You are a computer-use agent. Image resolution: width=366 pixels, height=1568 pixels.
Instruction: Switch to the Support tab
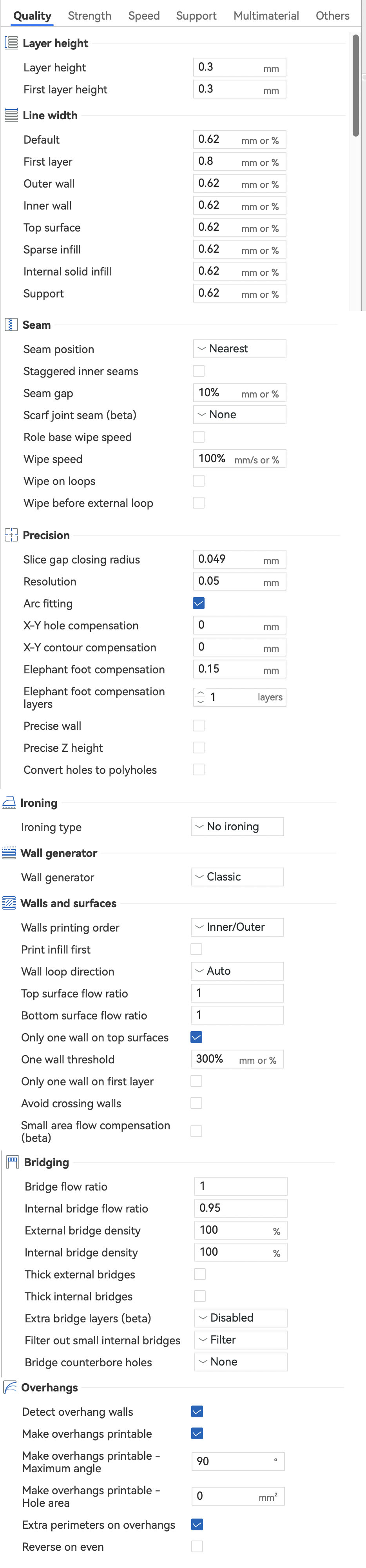click(196, 16)
